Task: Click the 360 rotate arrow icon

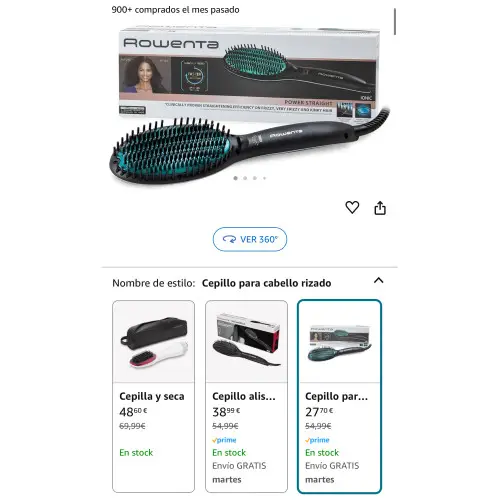Action: [229, 239]
